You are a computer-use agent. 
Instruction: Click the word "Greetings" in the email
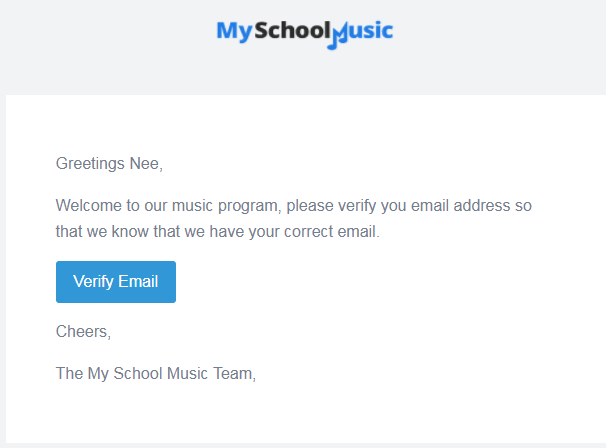coord(90,164)
